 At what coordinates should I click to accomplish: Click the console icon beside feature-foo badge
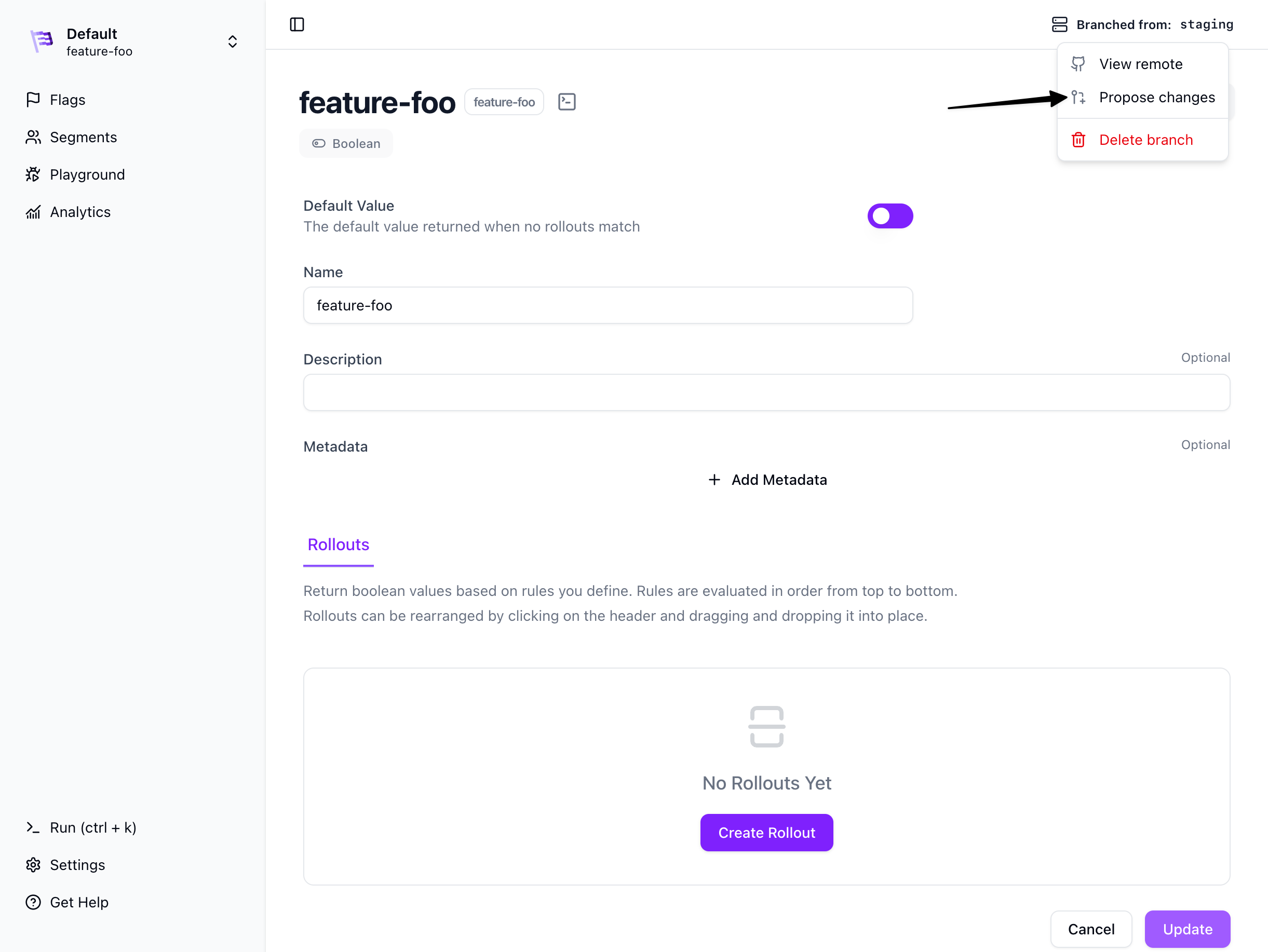click(566, 102)
